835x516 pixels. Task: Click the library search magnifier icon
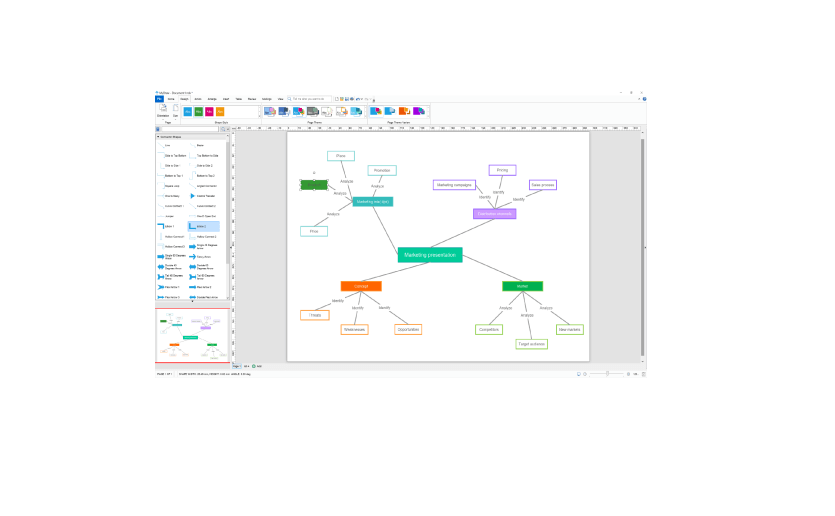click(223, 129)
